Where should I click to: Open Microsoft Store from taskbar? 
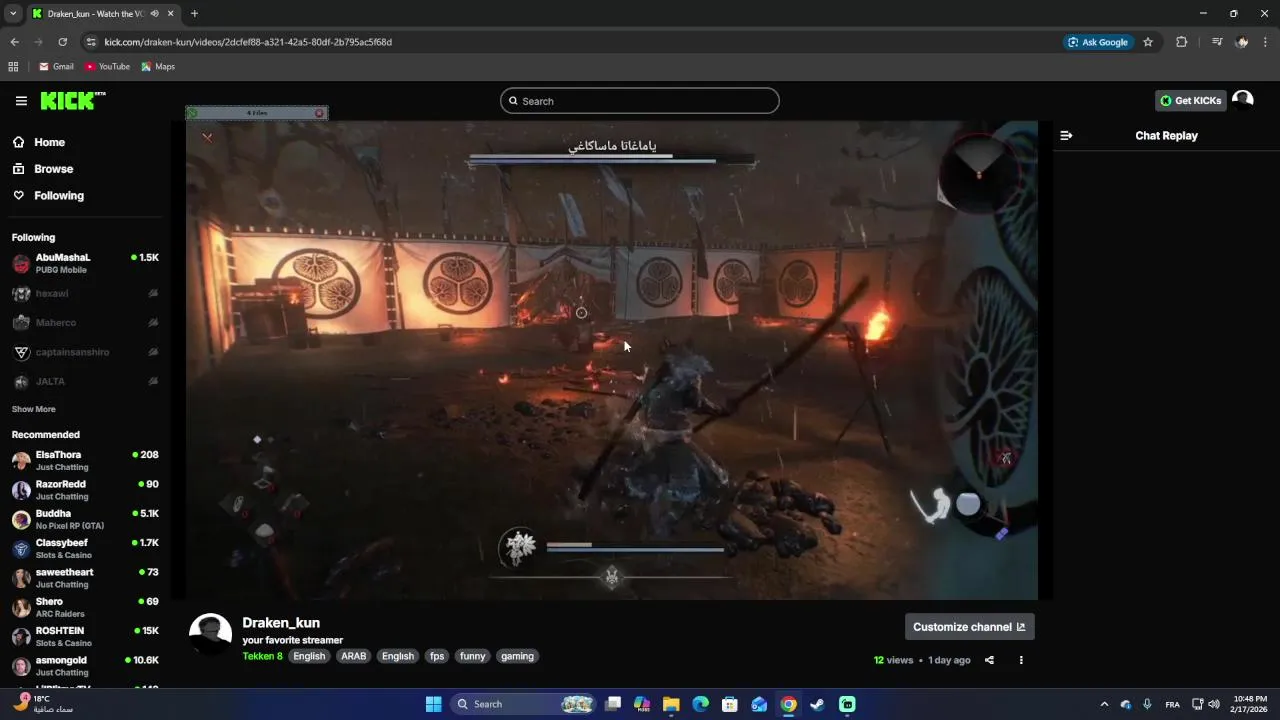[730, 704]
